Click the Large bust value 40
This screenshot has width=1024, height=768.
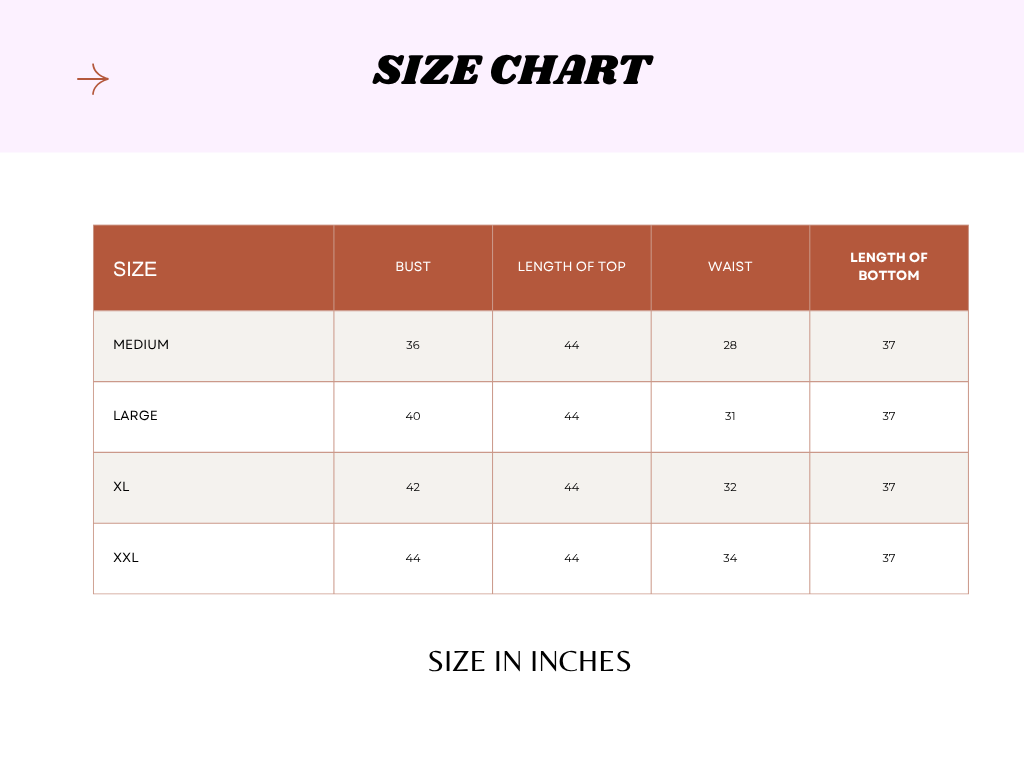(413, 416)
